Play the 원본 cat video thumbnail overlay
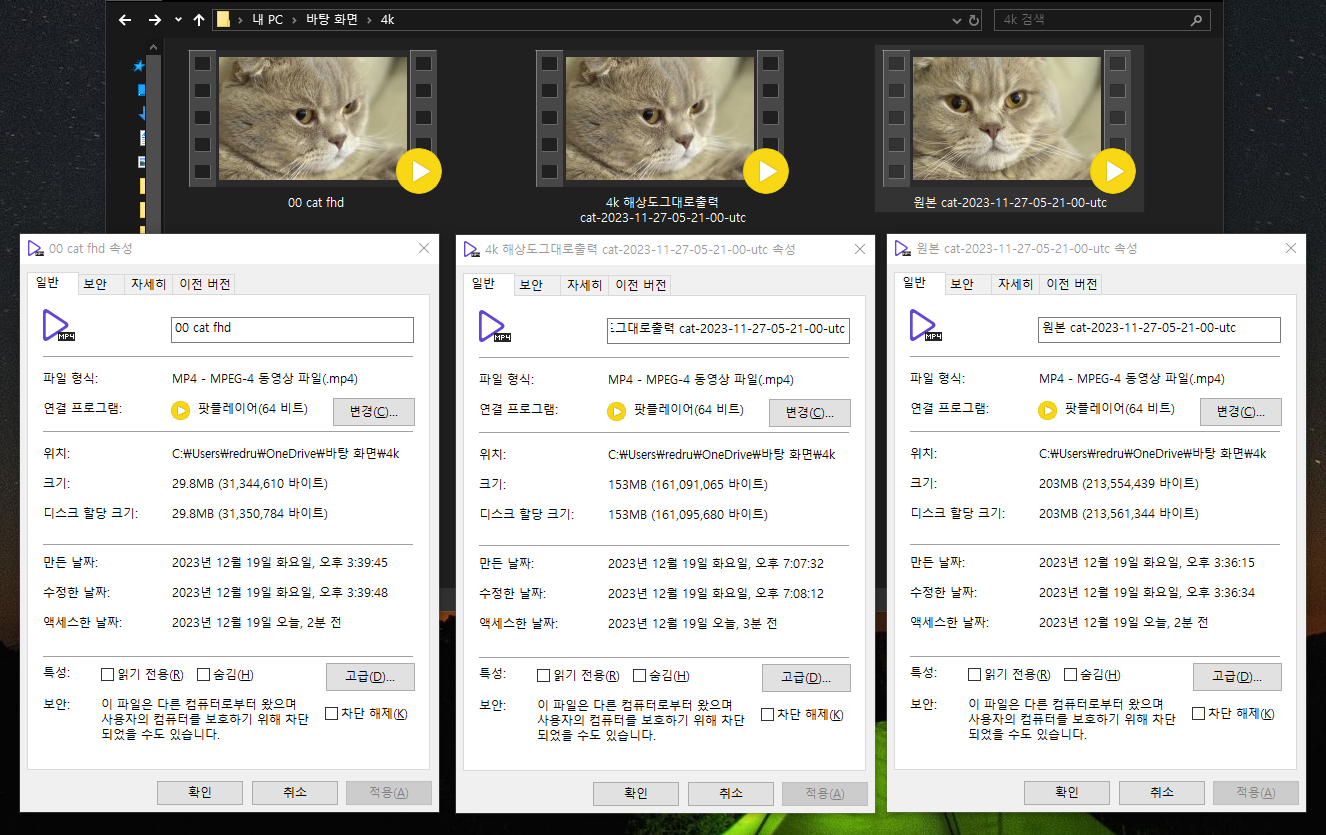 pos(1113,171)
